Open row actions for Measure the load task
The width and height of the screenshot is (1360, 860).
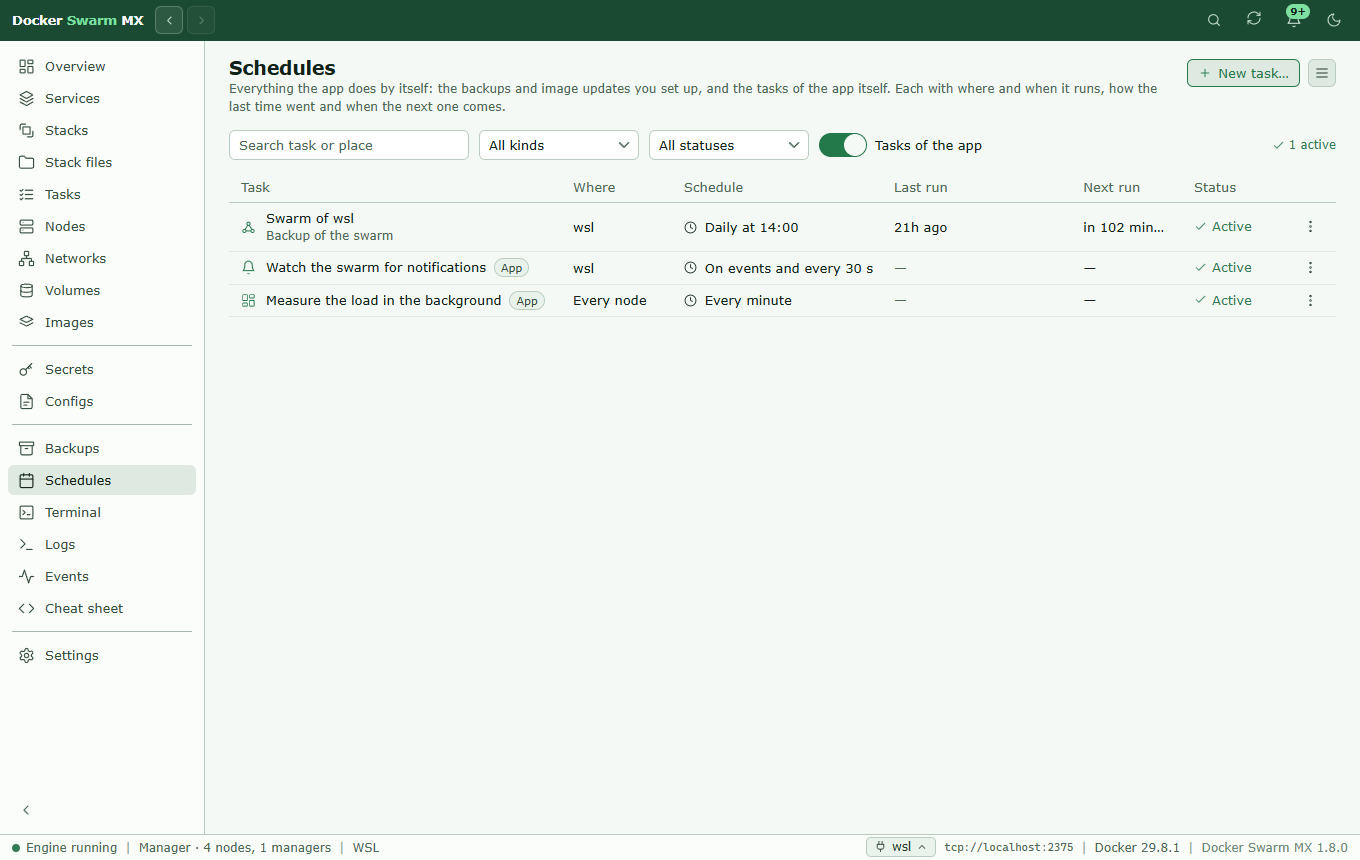coord(1311,301)
